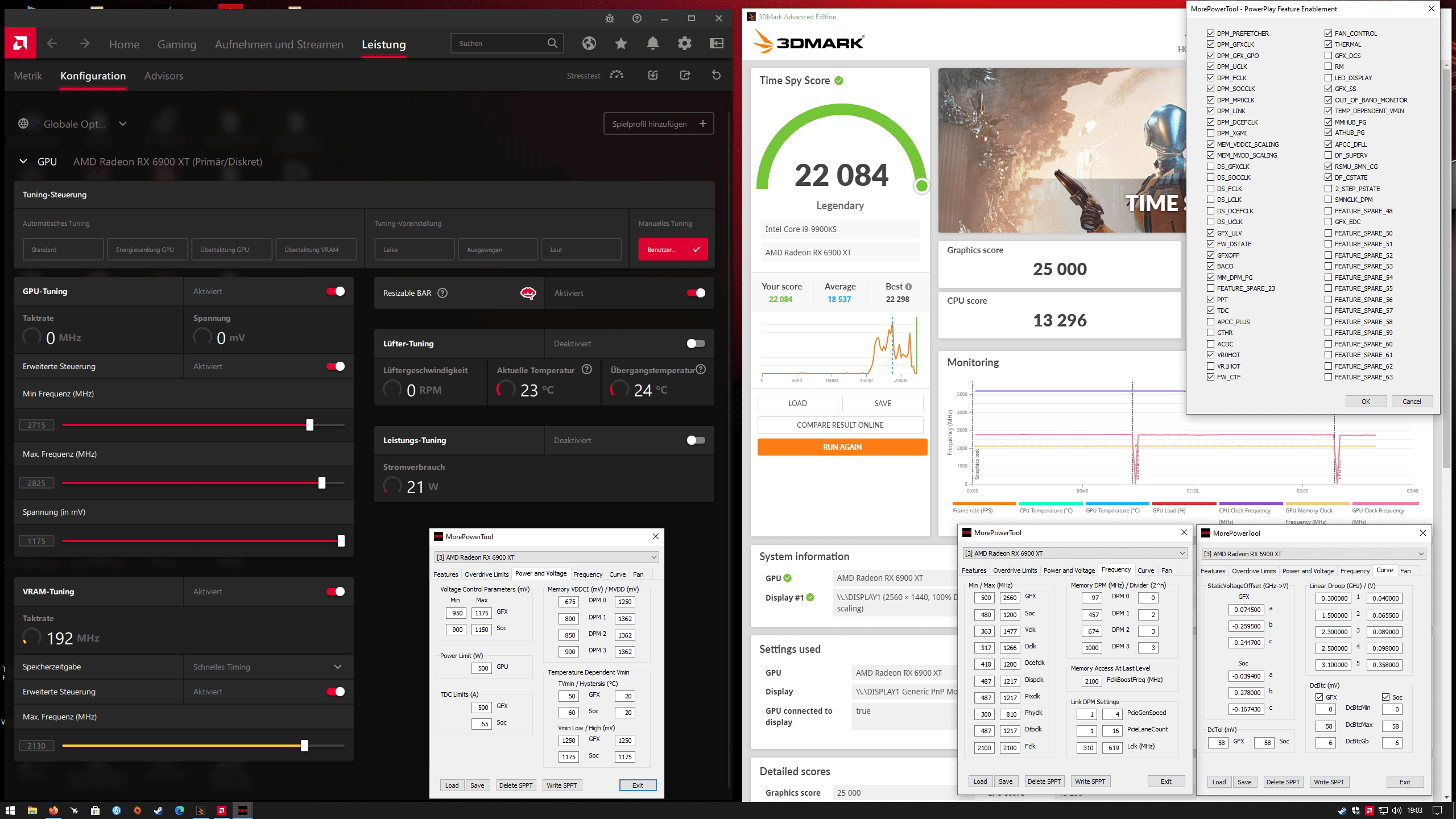Click the AMD web browser globe icon
This screenshot has height=819, width=1456.
click(589, 43)
